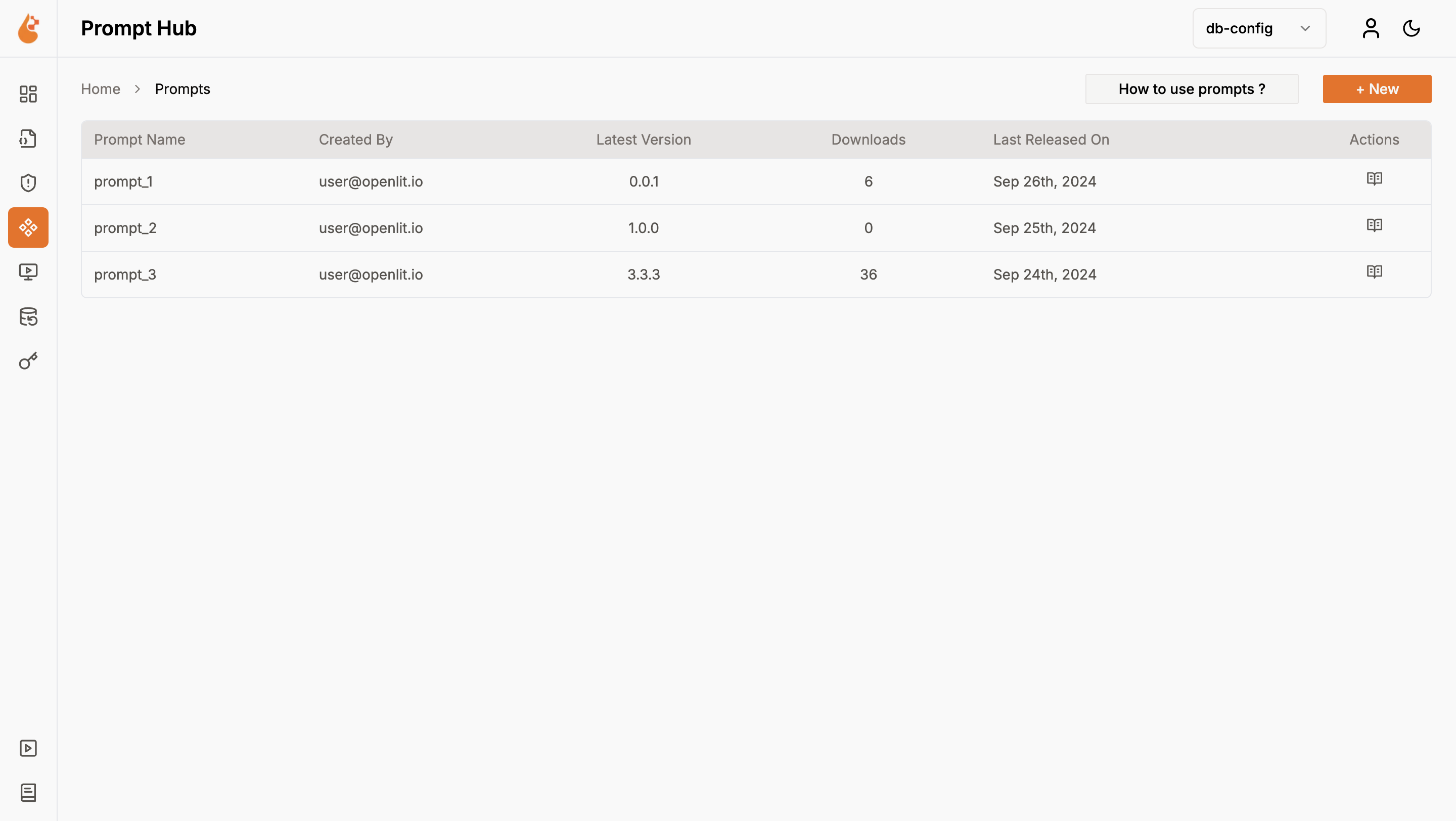Expand the db-config dropdown

1259,28
